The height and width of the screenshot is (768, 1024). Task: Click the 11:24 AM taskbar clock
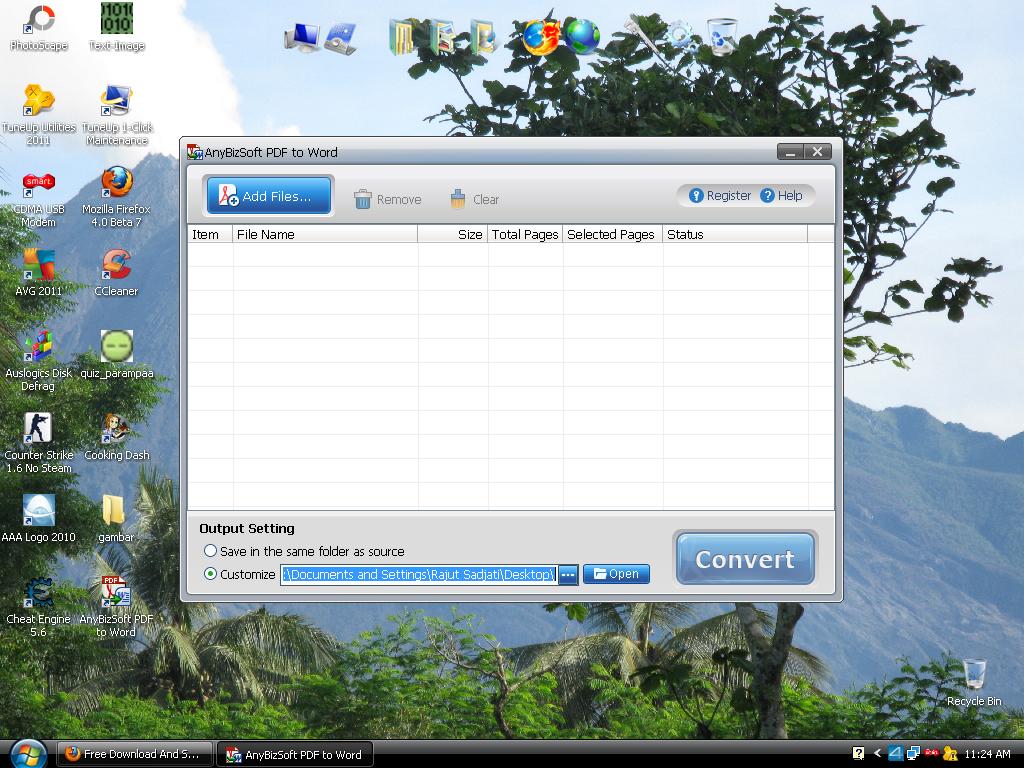click(987, 754)
